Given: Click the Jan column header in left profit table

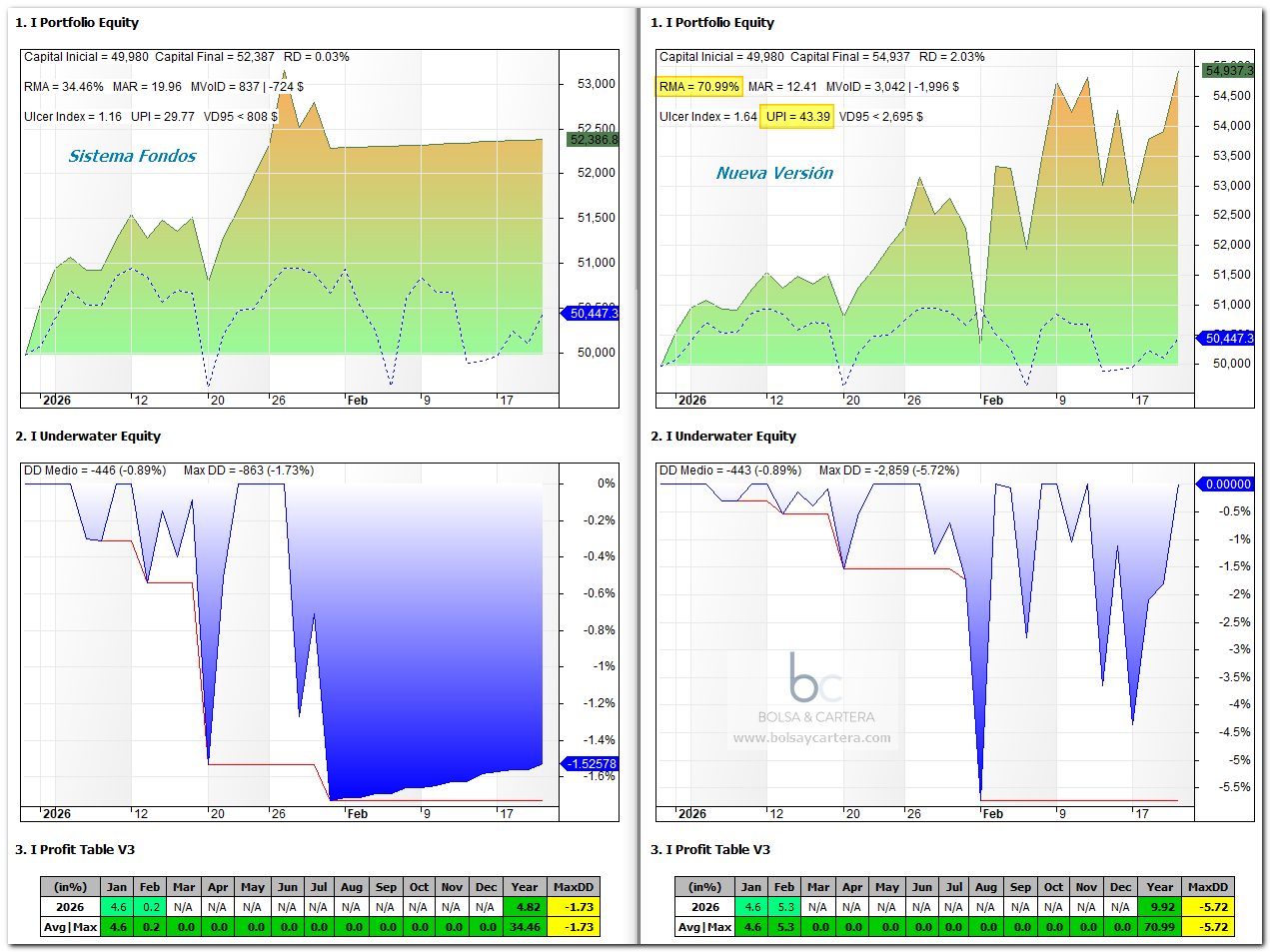Looking at the screenshot, I should [x=117, y=887].
